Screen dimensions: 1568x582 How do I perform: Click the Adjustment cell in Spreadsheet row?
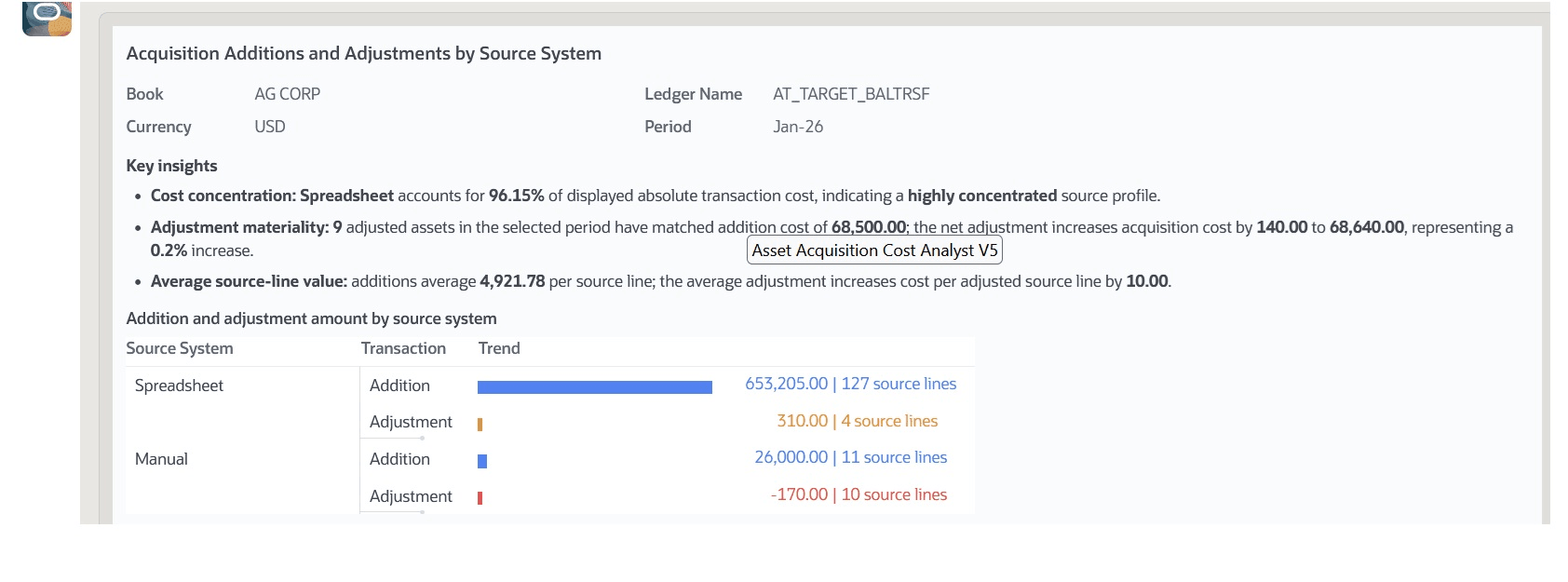(x=411, y=422)
